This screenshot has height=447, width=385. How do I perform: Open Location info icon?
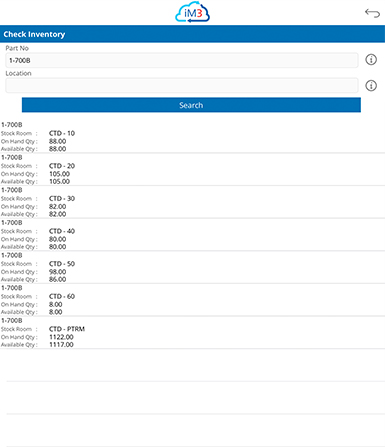tap(371, 86)
